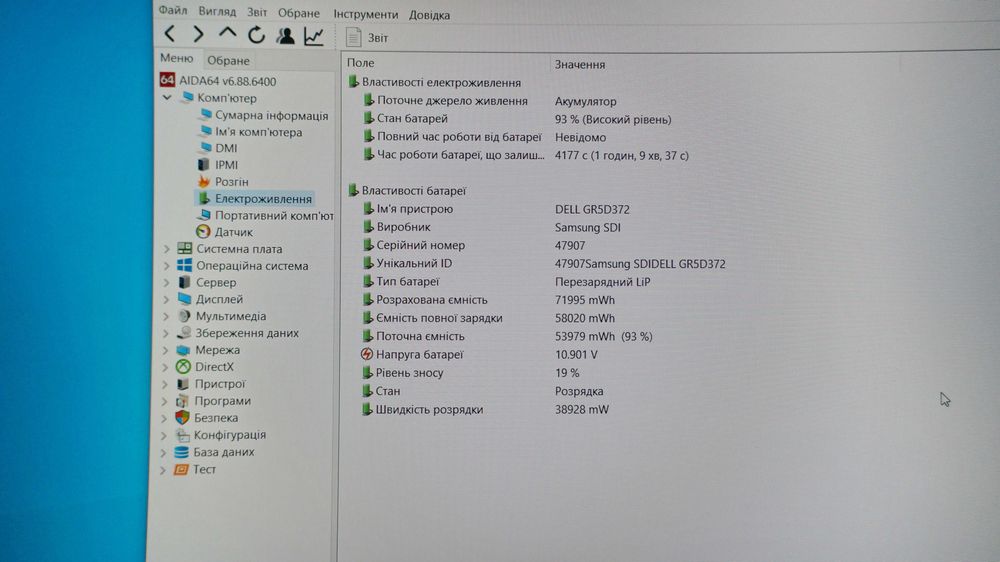Go up one level with the Up arrow
1000x562 pixels.
[x=228, y=33]
